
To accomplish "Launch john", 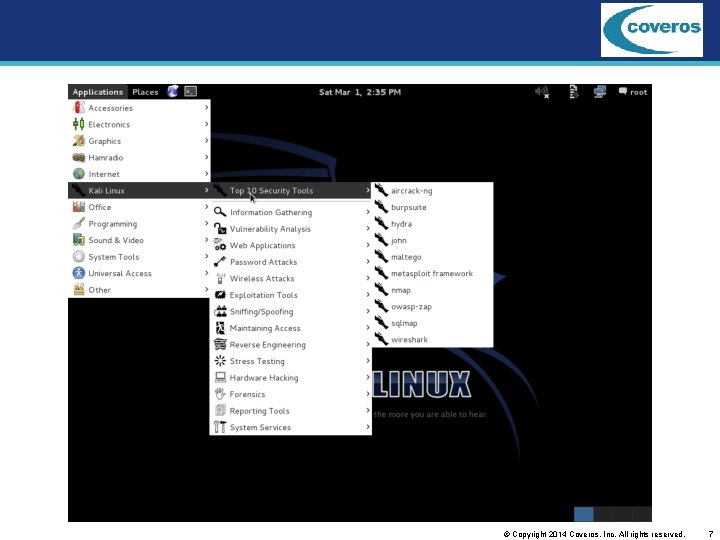I will pos(433,240).
